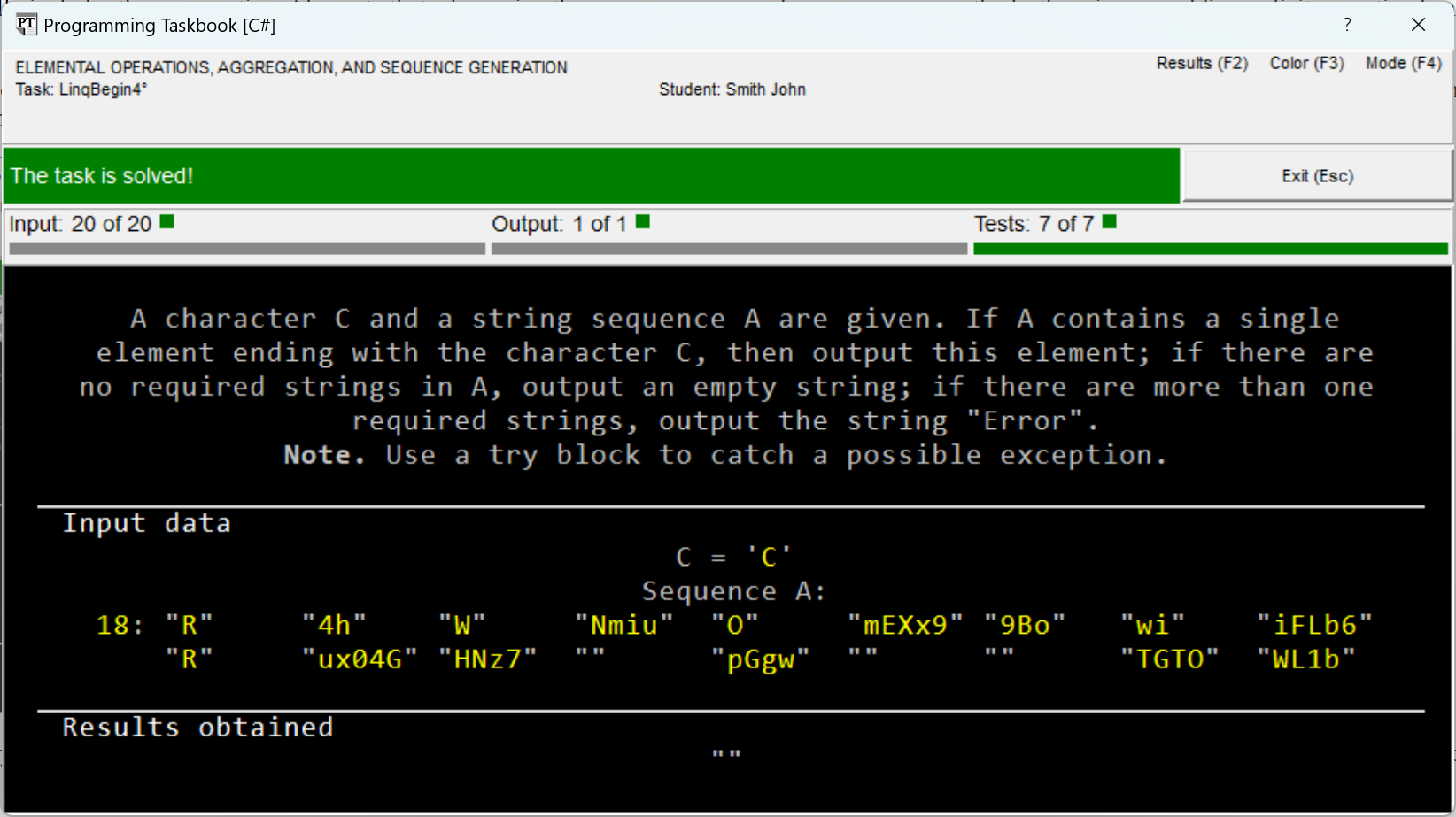Click the green Tests progress bar
The width and height of the screenshot is (1456, 817).
(x=1210, y=249)
